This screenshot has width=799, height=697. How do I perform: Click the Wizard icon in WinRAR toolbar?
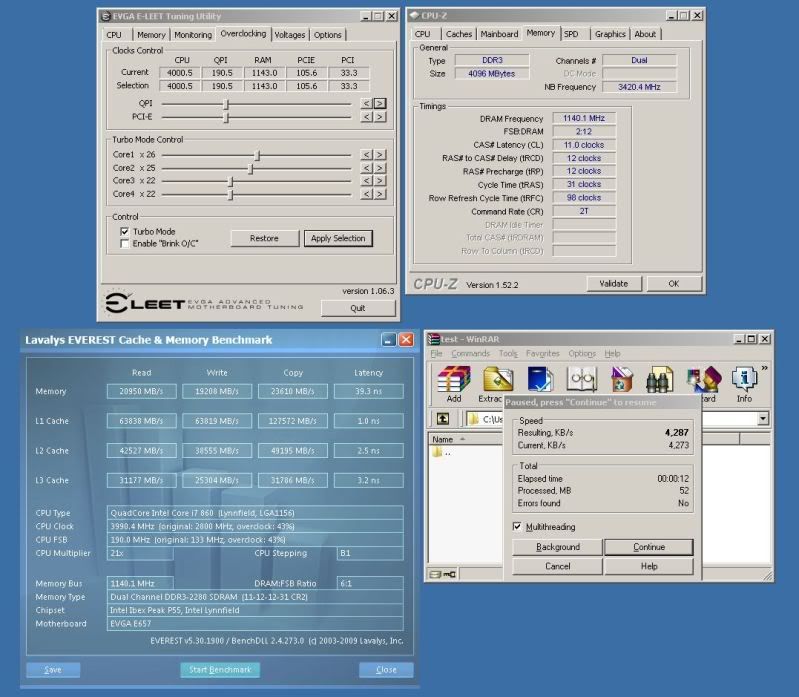click(704, 379)
